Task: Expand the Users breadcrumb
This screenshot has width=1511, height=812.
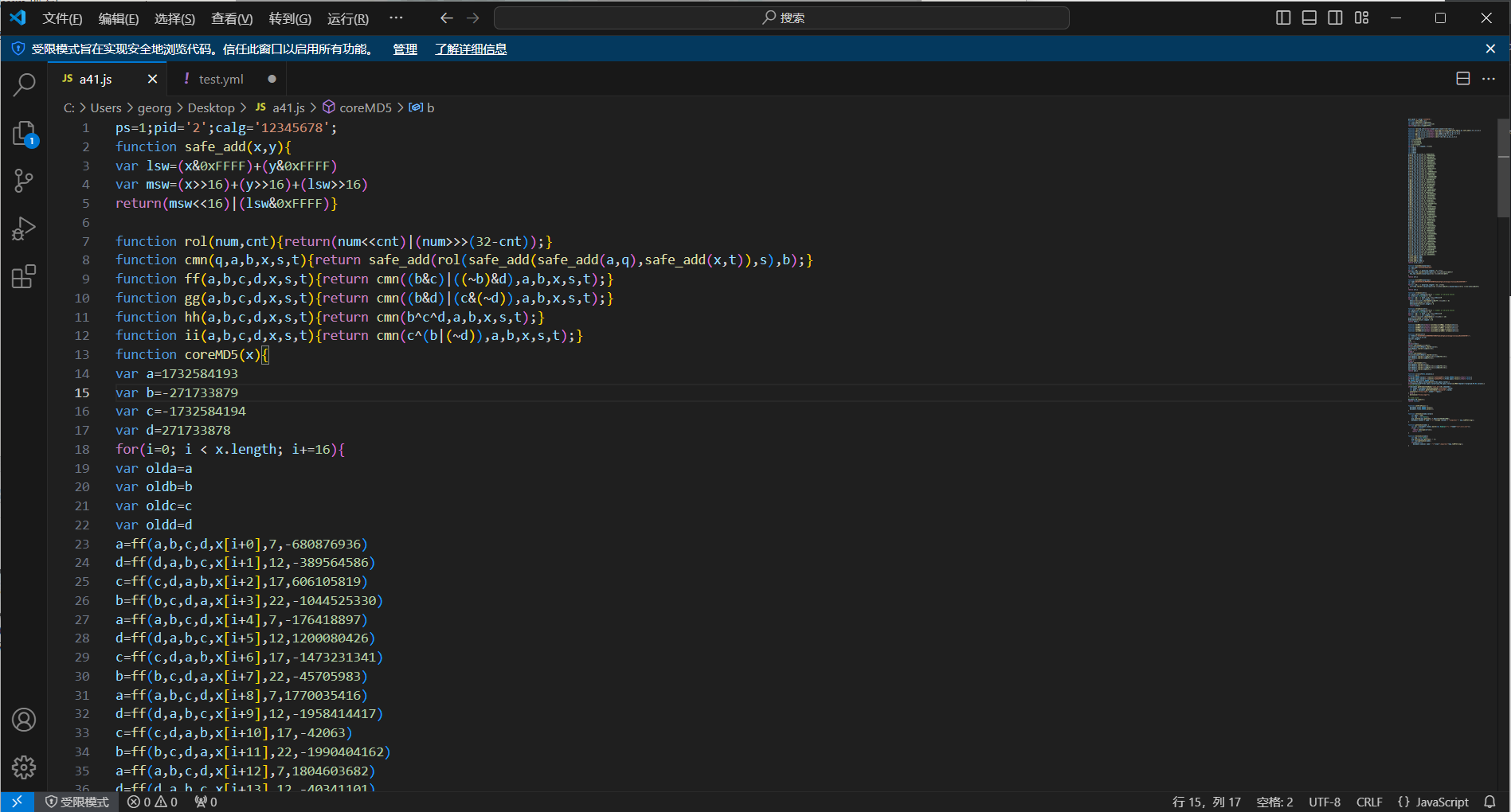Action: [x=106, y=107]
